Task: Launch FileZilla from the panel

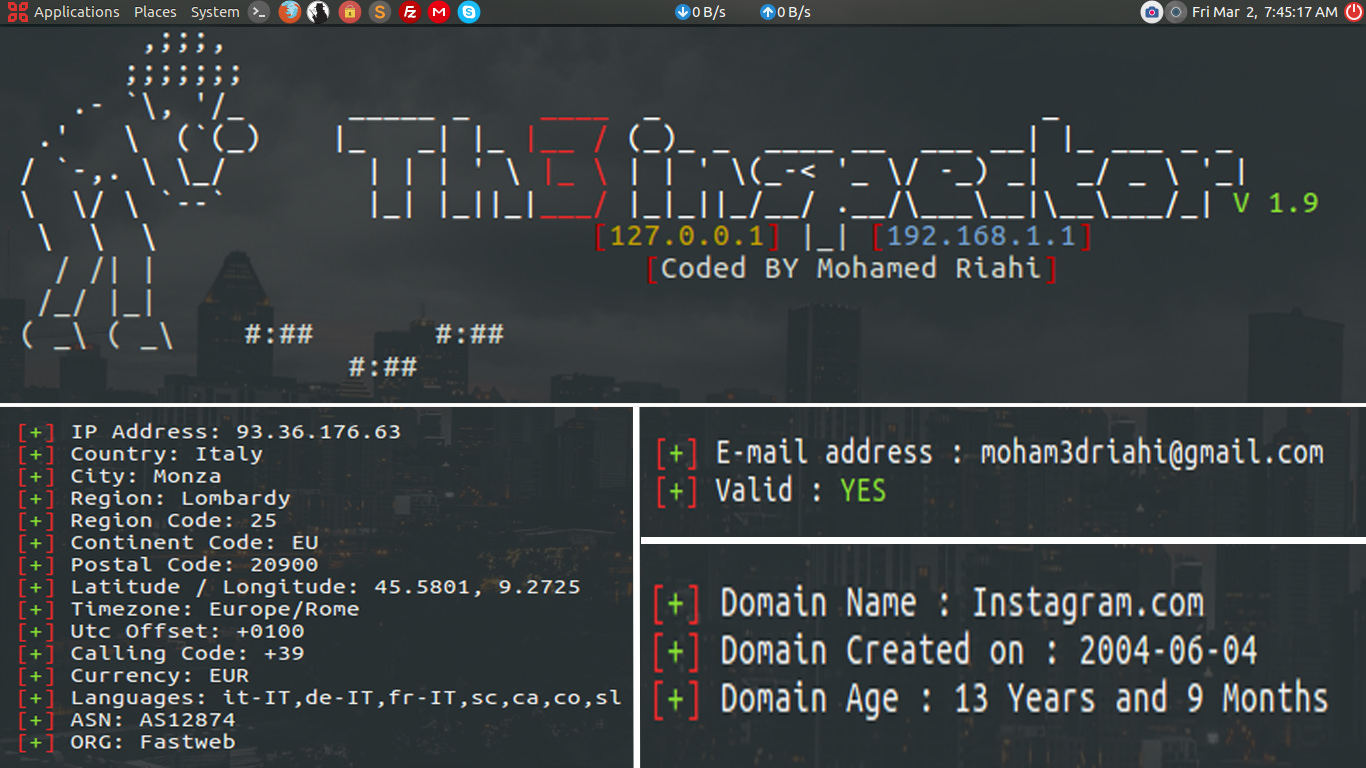Action: pos(409,12)
